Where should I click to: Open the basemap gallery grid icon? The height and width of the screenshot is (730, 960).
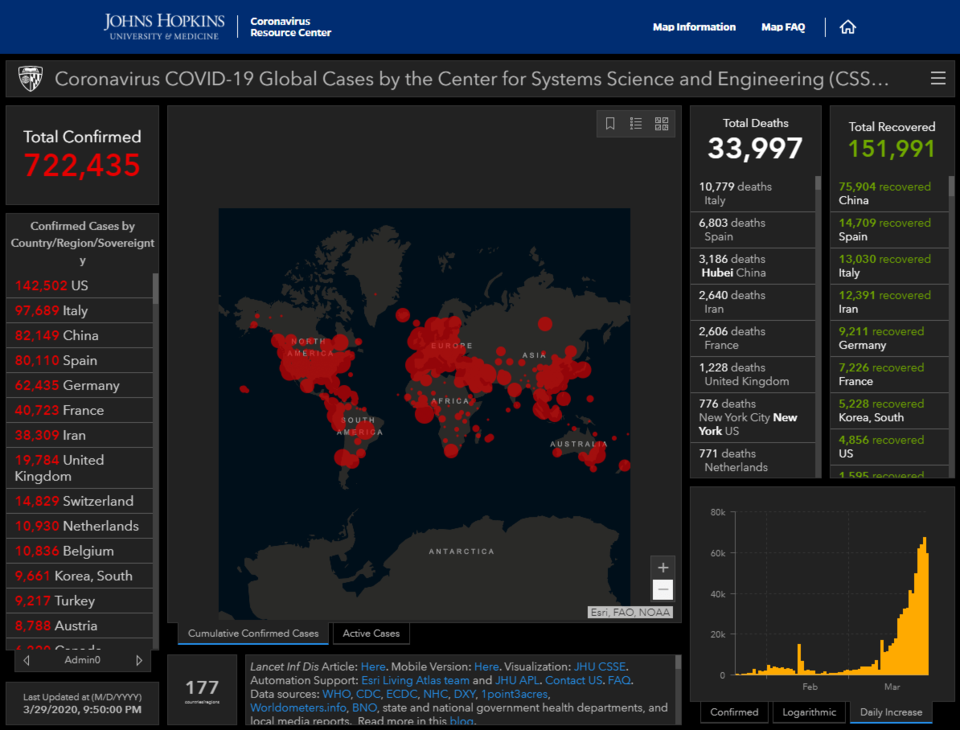click(x=662, y=124)
